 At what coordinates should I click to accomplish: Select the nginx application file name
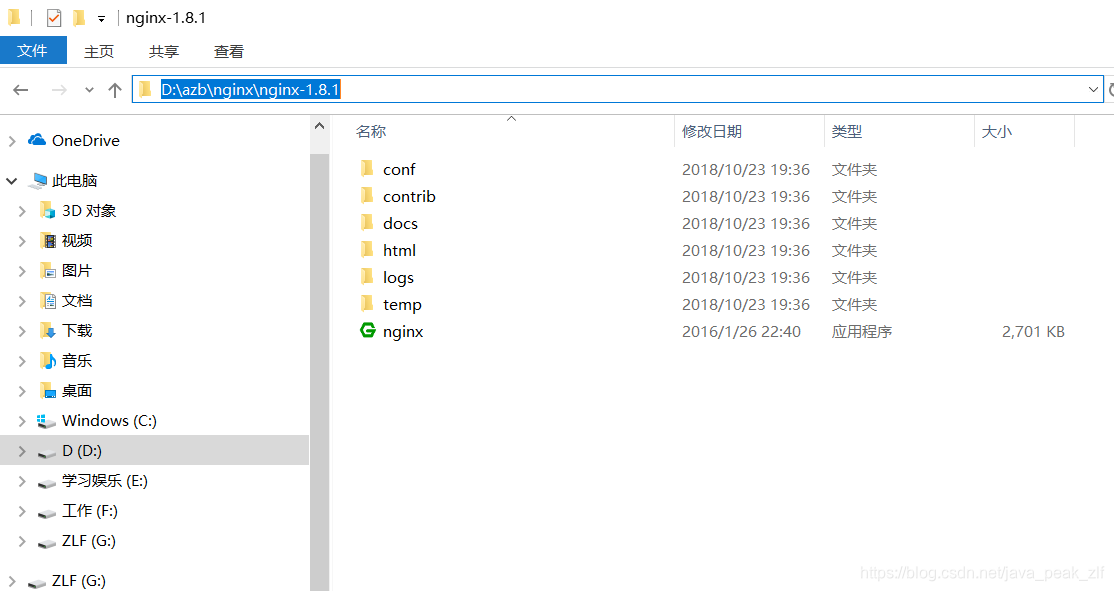click(x=403, y=332)
